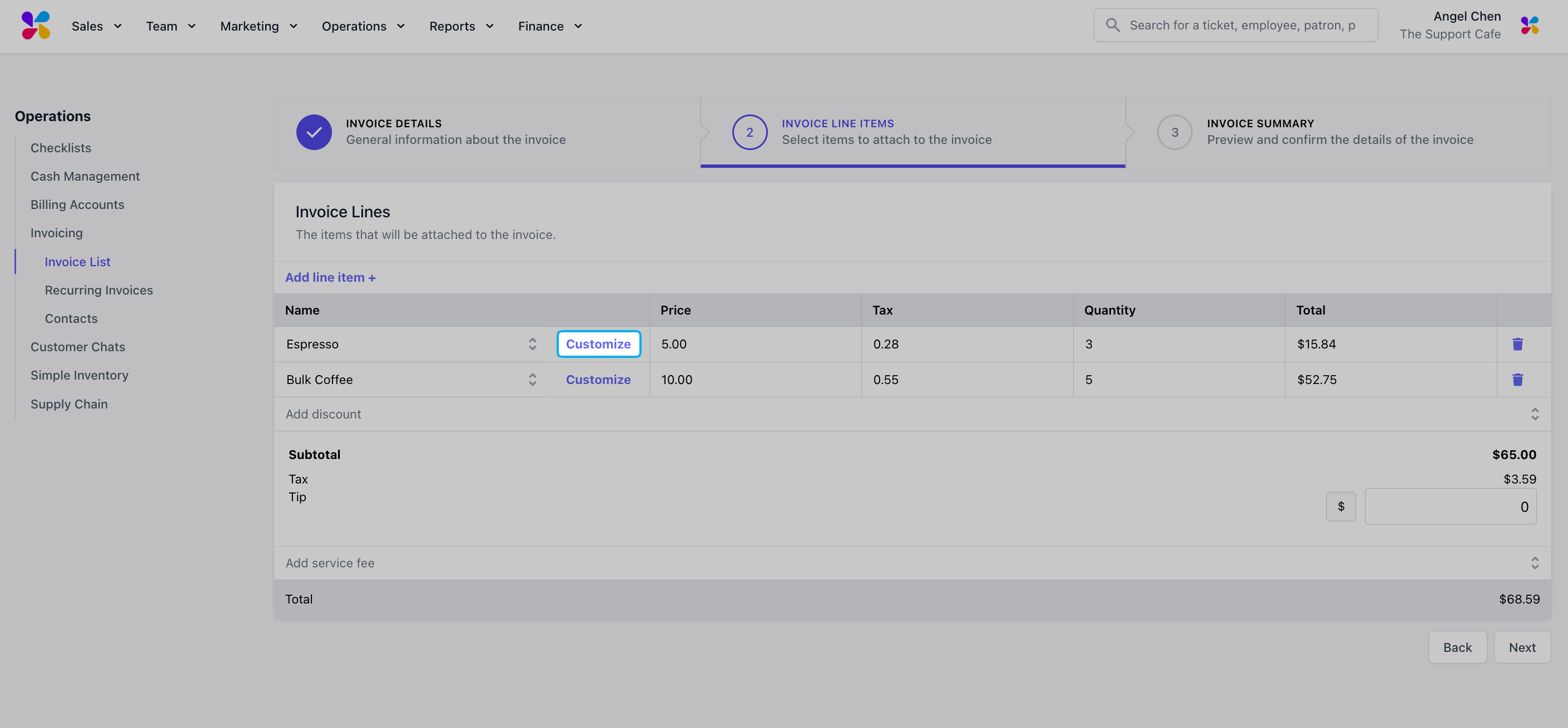
Task: Open Cash Management in the sidebar
Action: 85,176
